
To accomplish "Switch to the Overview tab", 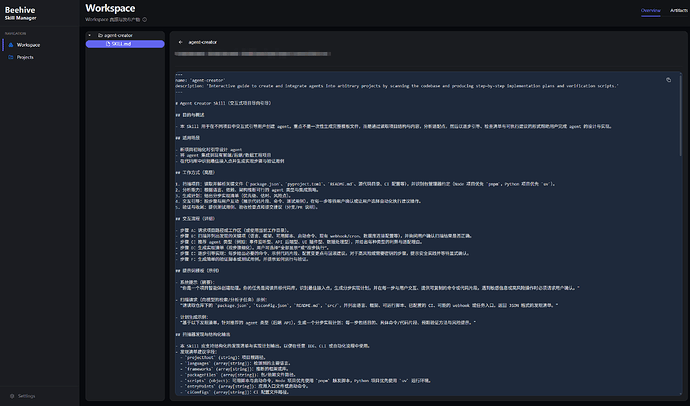I will pyautogui.click(x=650, y=11).
